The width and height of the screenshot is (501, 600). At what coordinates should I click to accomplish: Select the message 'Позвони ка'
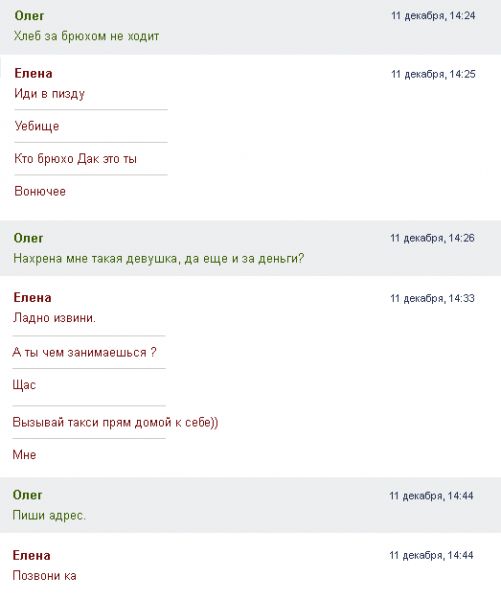coord(44,576)
